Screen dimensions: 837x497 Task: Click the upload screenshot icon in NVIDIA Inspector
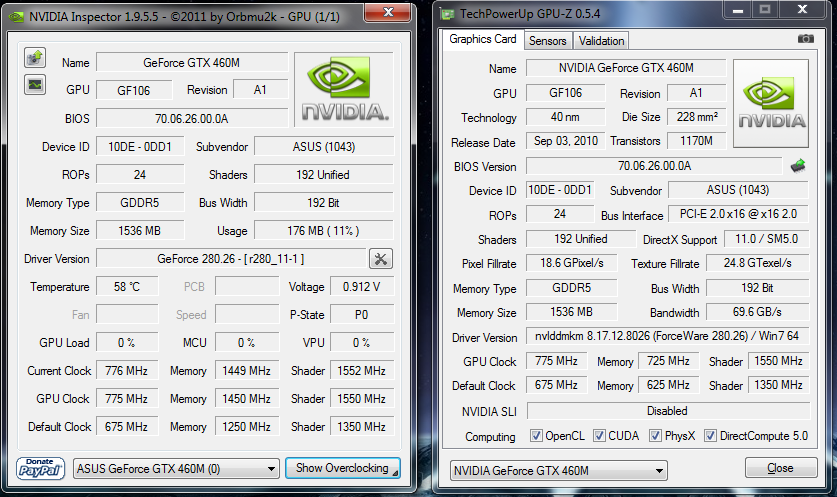pyautogui.click(x=35, y=57)
